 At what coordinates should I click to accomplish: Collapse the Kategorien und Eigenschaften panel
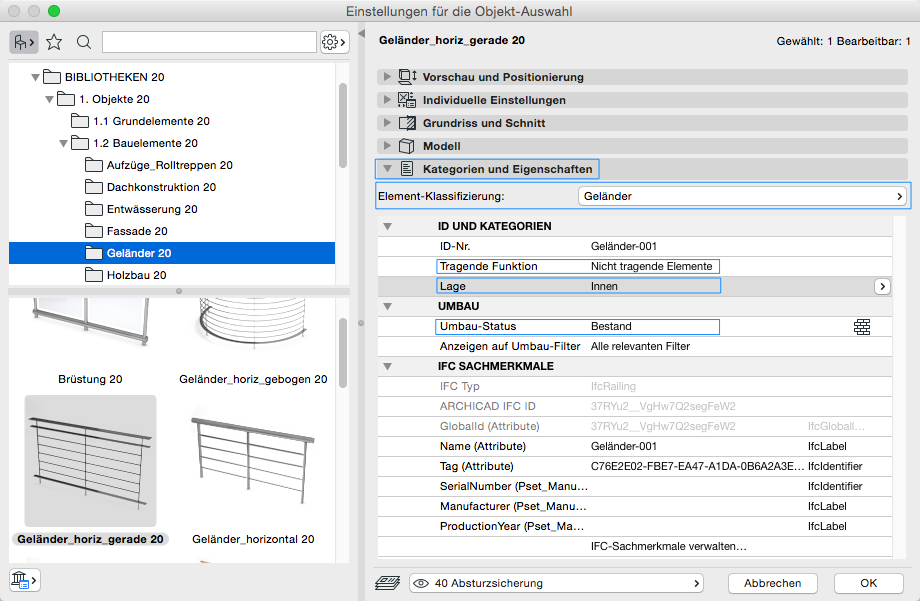387,169
